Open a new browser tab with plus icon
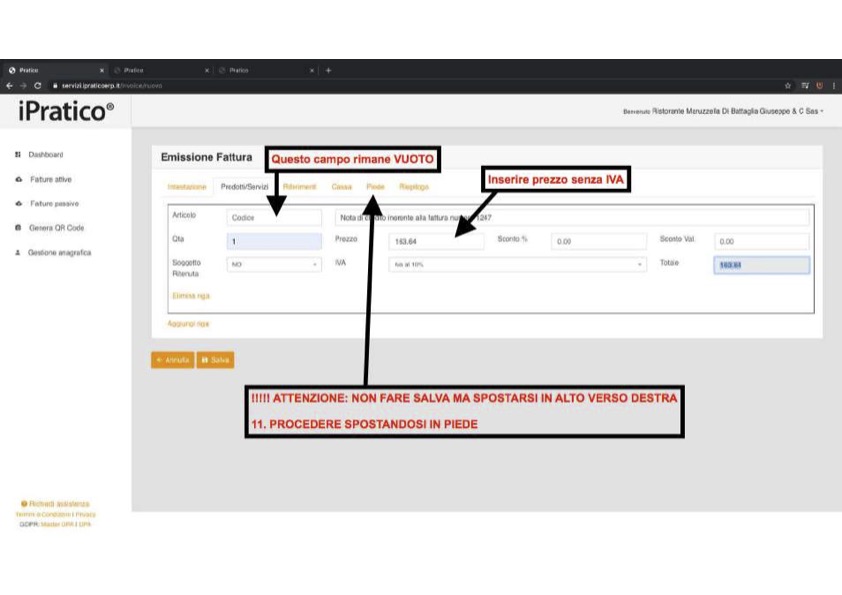 [x=328, y=70]
